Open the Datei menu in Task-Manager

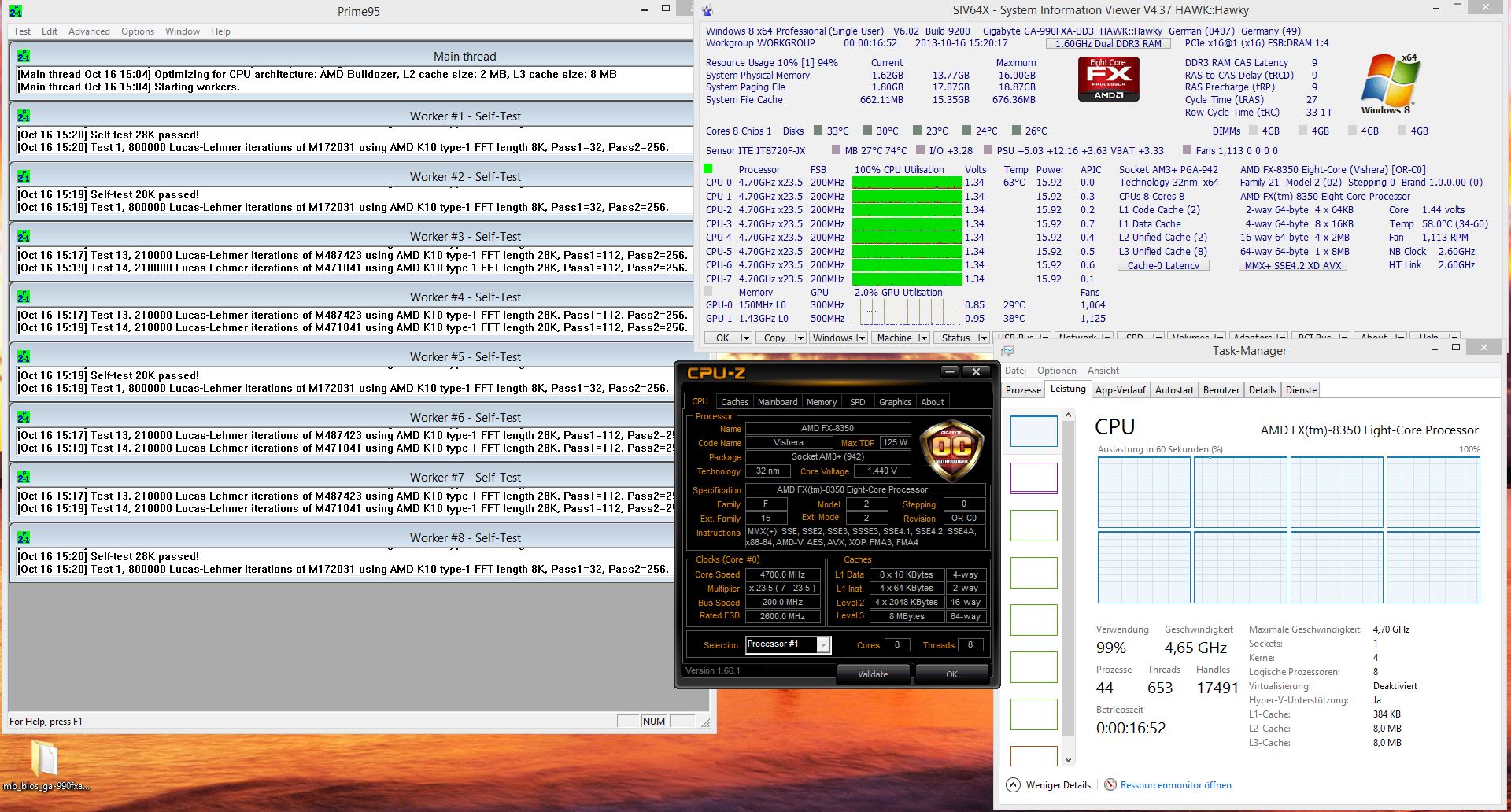(1015, 371)
